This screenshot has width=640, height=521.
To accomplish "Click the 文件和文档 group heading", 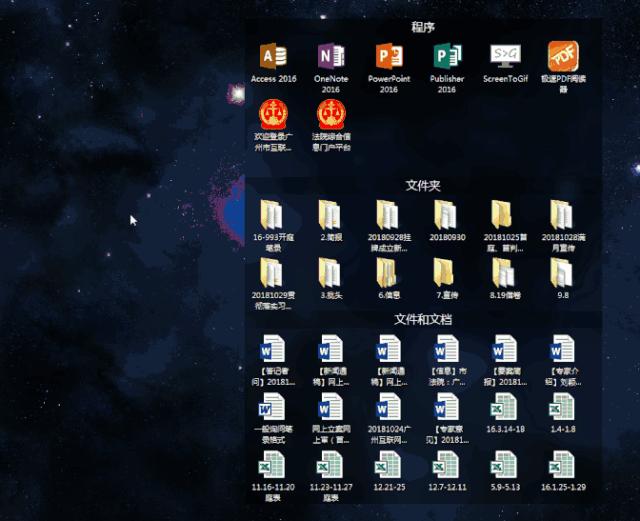I will tap(423, 319).
